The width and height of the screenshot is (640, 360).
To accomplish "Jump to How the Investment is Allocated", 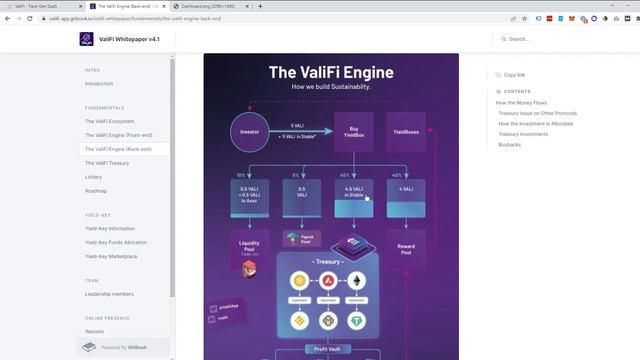I will (536, 124).
